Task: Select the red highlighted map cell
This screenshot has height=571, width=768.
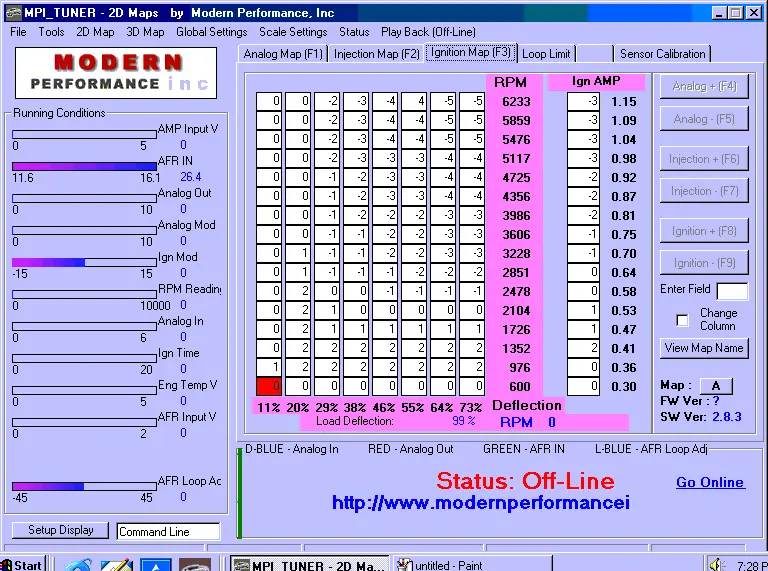Action: [x=268, y=386]
